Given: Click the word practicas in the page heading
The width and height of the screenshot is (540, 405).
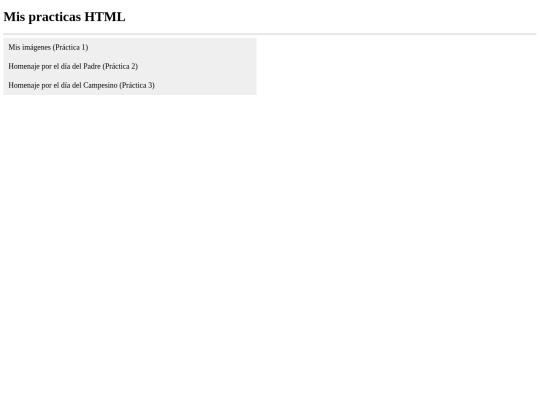Looking at the screenshot, I should coord(55,17).
